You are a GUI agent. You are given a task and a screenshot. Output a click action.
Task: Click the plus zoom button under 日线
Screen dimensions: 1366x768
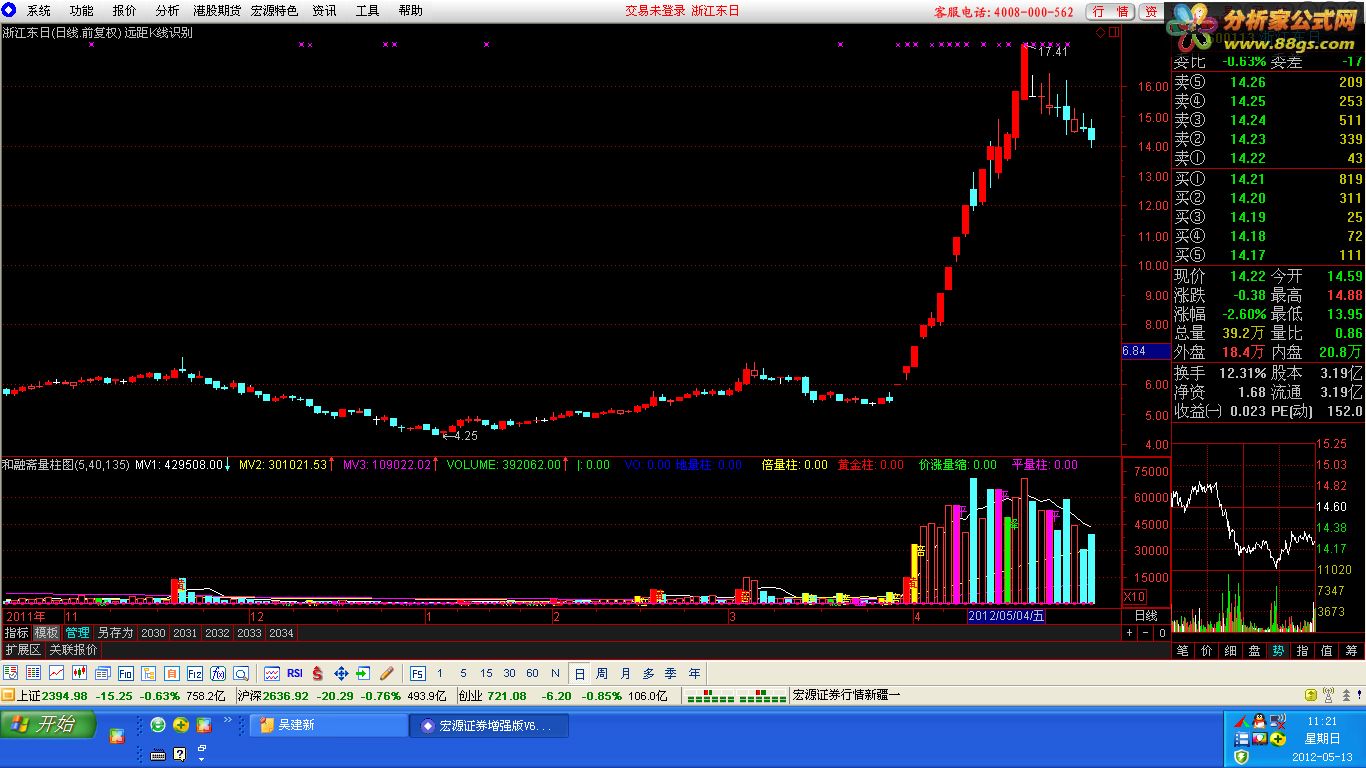coord(1130,633)
